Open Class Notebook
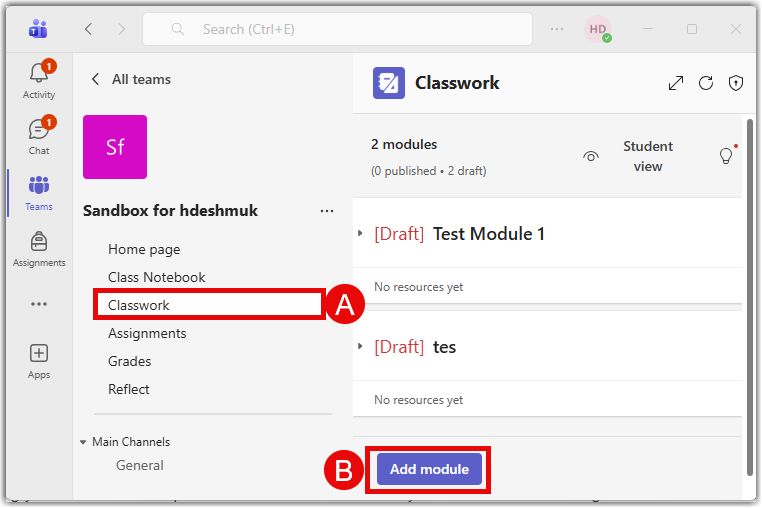Viewport: 762px width, 508px height. tap(156, 277)
